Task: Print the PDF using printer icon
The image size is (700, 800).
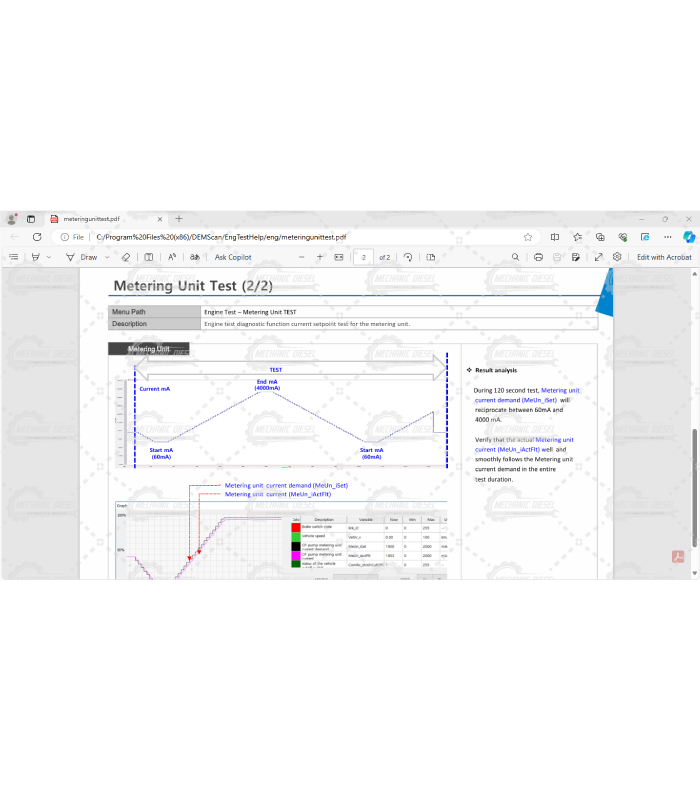Action: click(539, 257)
